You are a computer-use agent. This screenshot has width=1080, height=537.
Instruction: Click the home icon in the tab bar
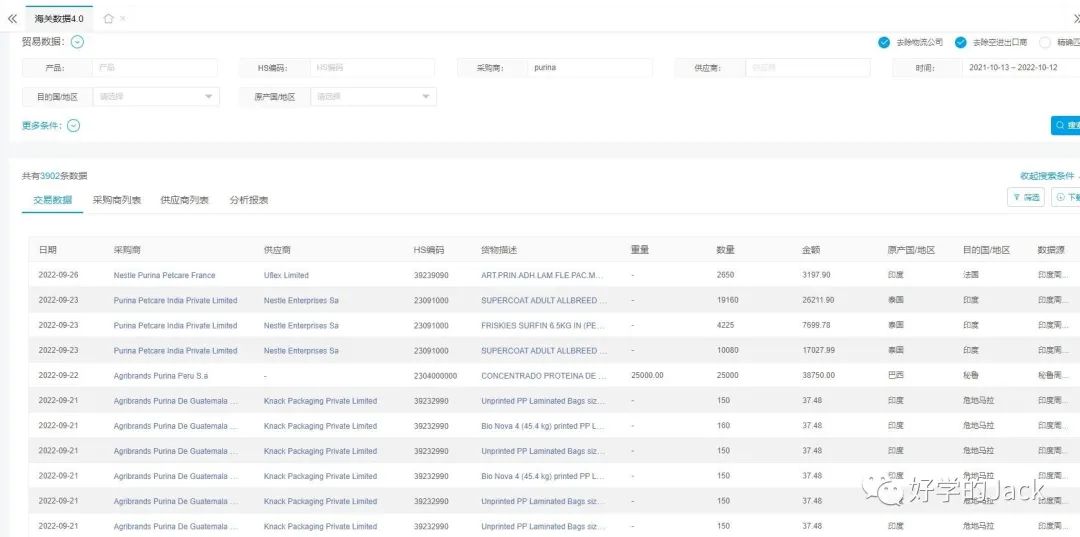coord(108,18)
